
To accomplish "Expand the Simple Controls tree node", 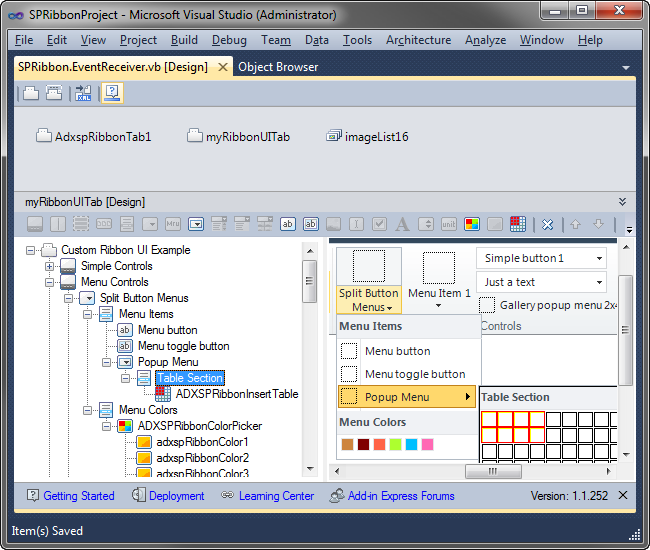I will click(49, 267).
